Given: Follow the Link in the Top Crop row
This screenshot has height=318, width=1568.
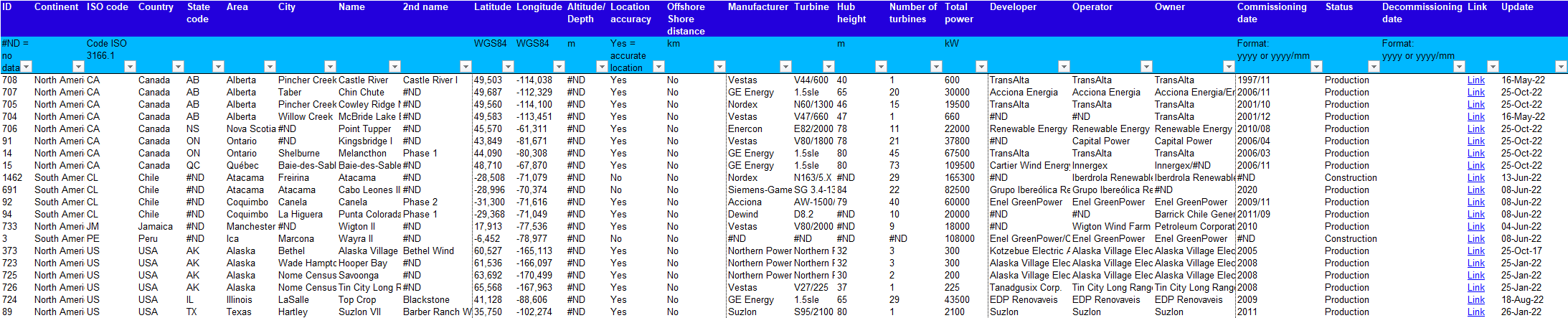Looking at the screenshot, I should pyautogui.click(x=1475, y=299).
